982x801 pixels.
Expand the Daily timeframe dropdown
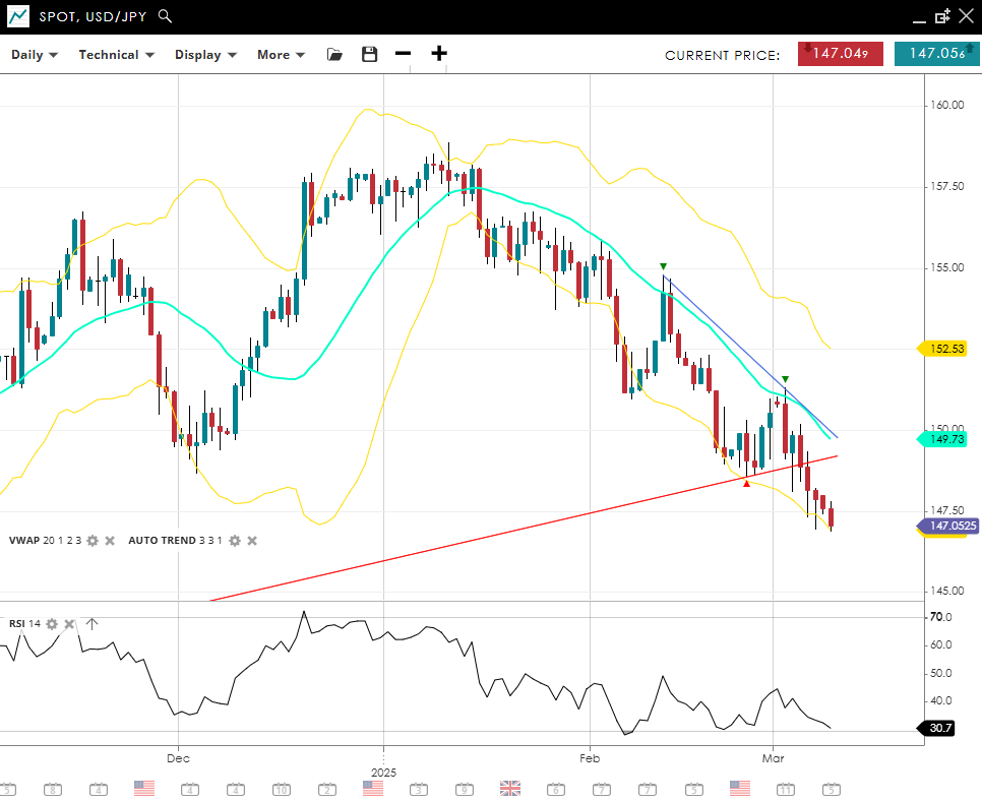point(34,55)
